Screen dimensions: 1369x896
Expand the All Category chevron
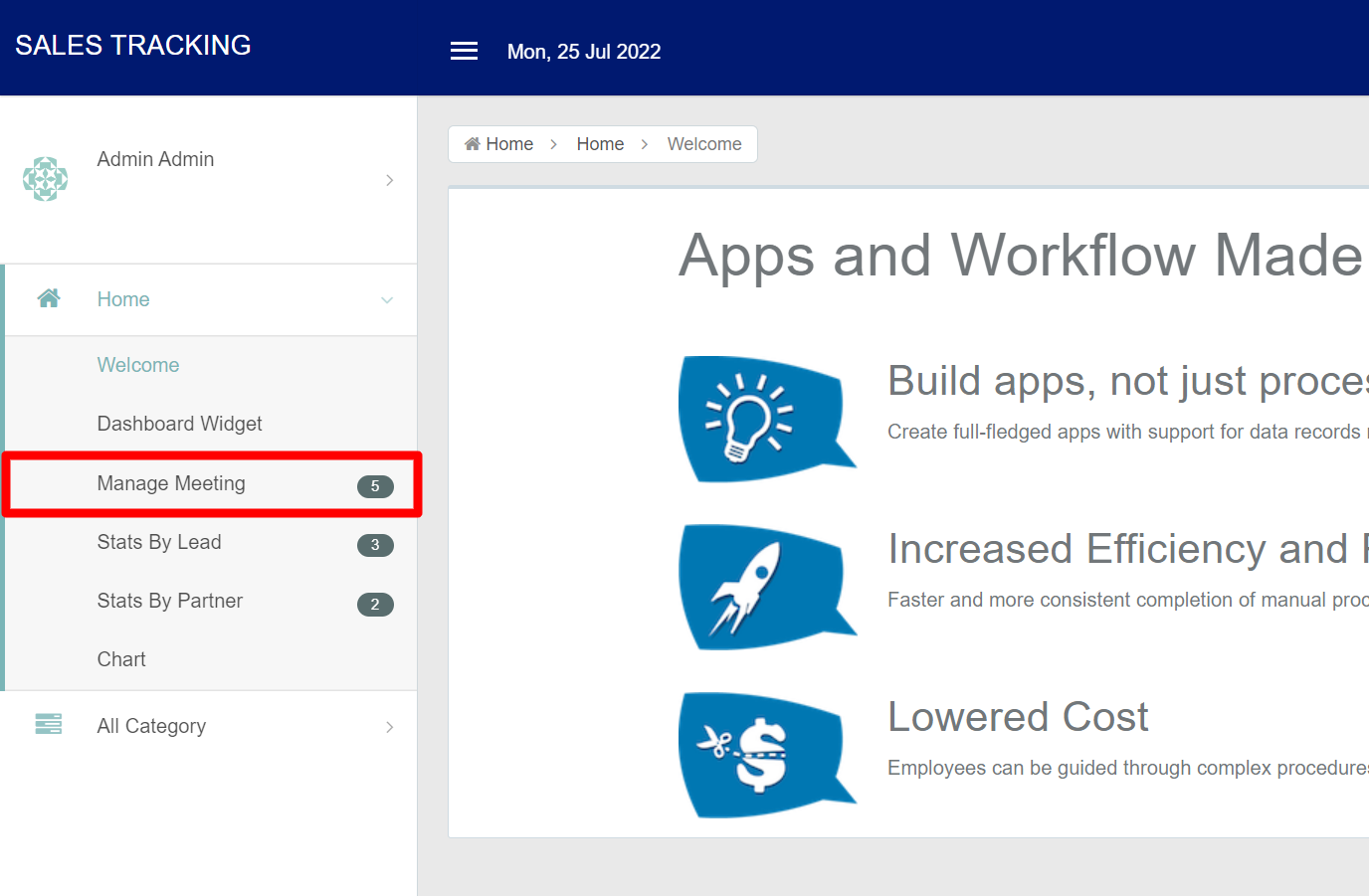pos(389,727)
